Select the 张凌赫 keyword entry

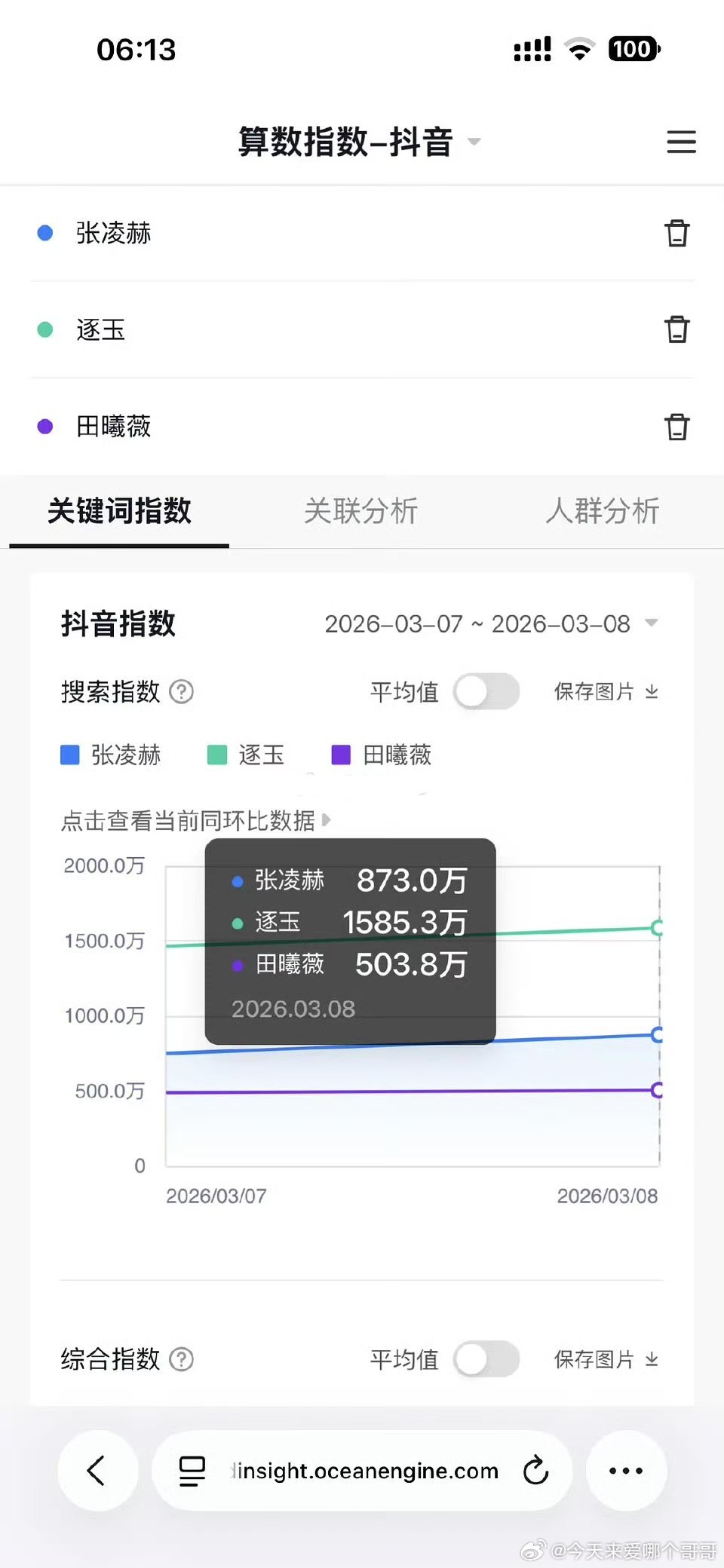(113, 233)
